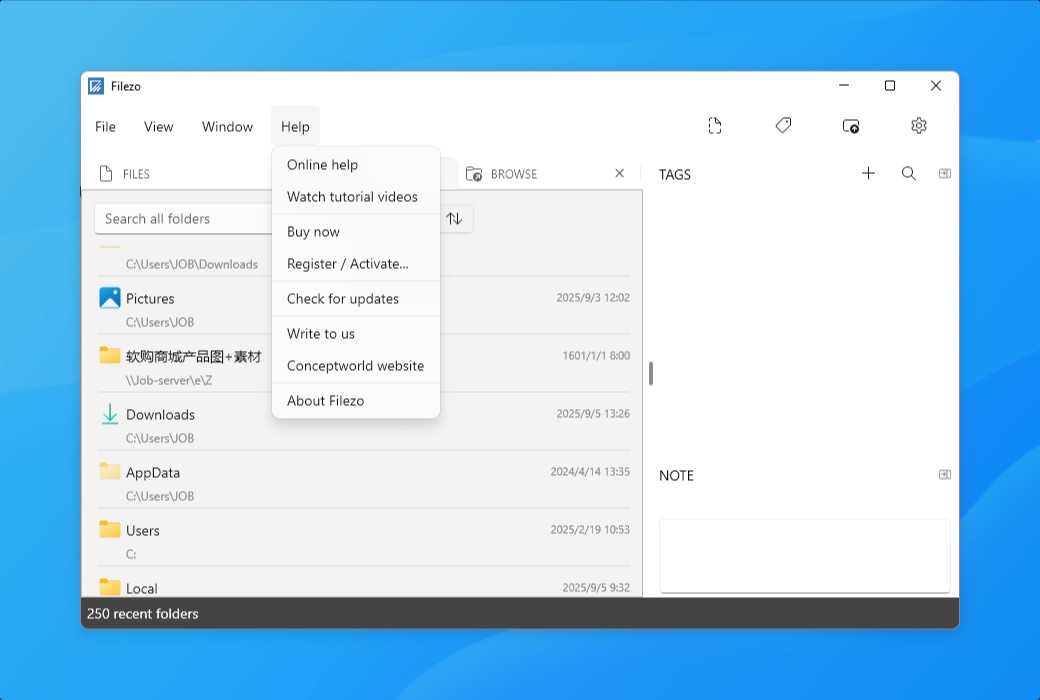Open the File menu
The height and width of the screenshot is (700, 1040).
click(105, 126)
